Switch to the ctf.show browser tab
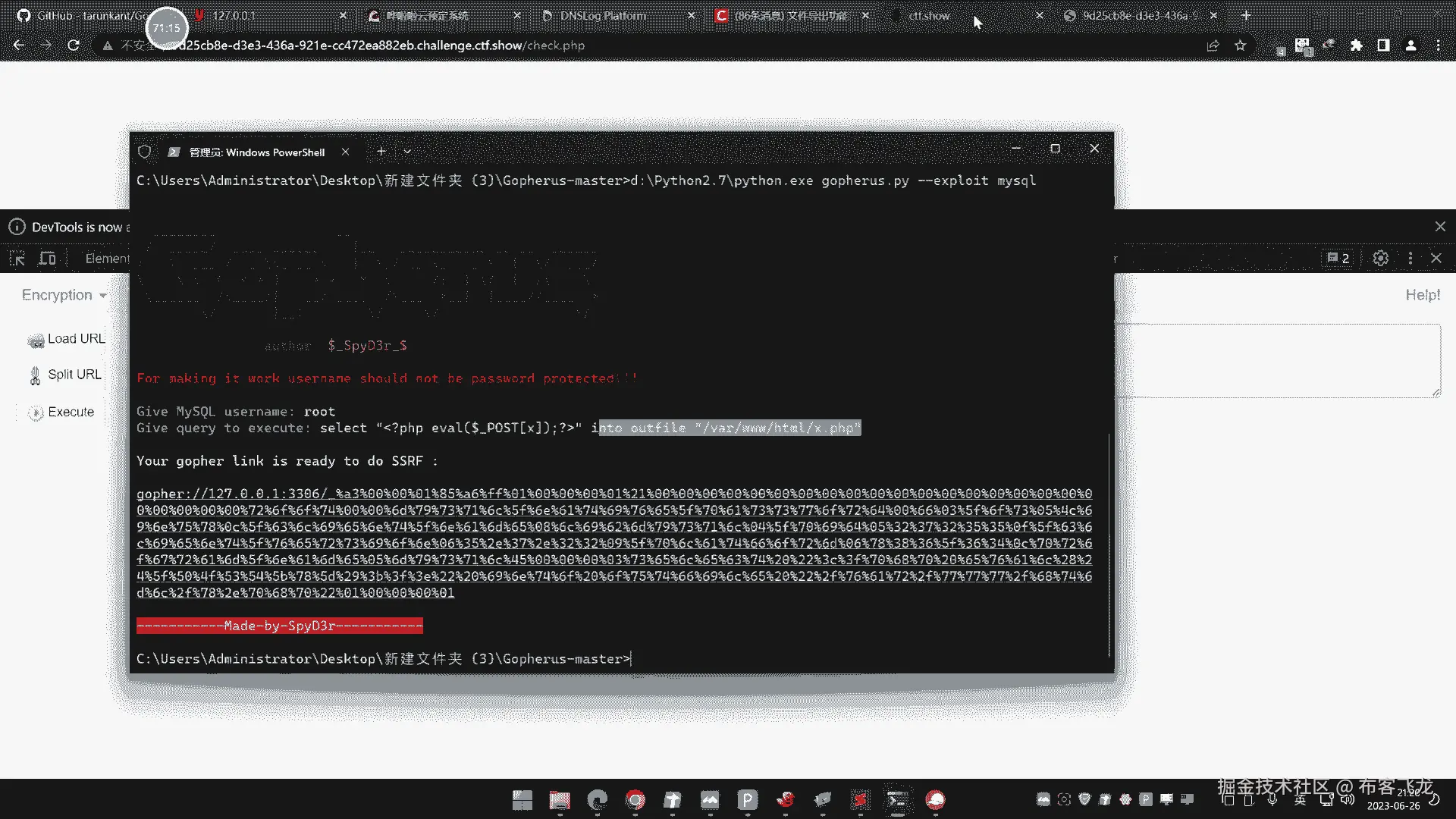The width and height of the screenshot is (1456, 819). [929, 15]
